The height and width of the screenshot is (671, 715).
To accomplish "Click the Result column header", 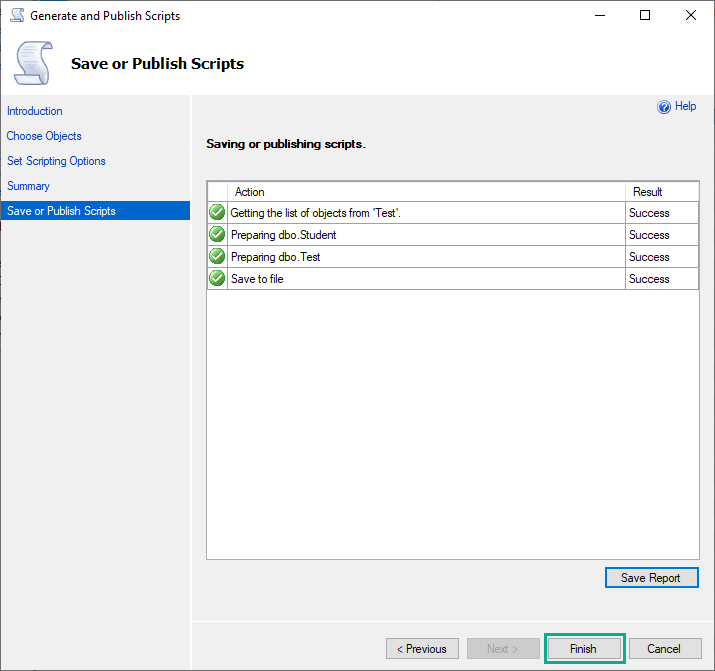I will (648, 192).
